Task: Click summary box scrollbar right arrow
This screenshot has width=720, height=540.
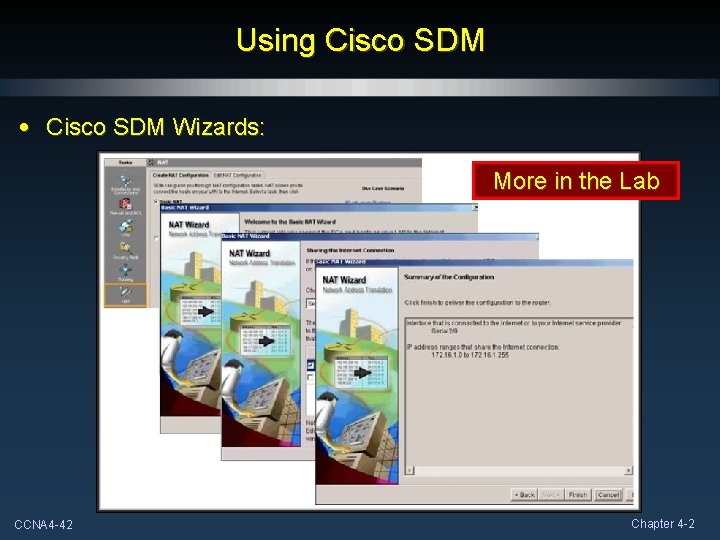Action: [628, 471]
